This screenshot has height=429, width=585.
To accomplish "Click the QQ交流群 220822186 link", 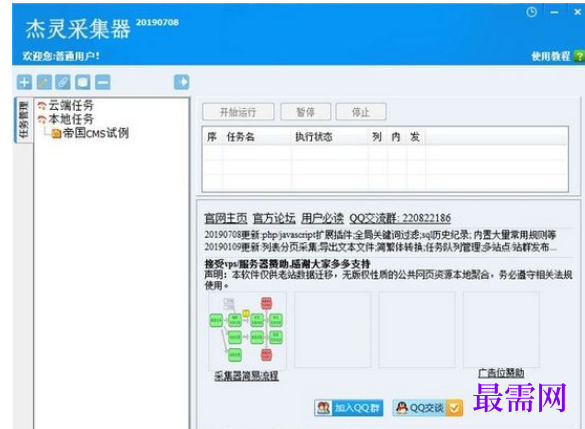I will click(x=400, y=218).
